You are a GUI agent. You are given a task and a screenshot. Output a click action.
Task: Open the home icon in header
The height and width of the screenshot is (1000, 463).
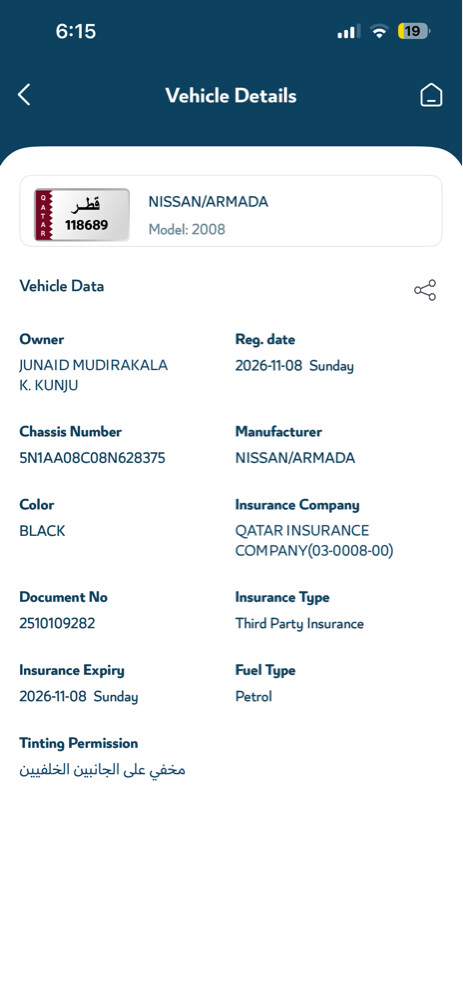pyautogui.click(x=431, y=95)
